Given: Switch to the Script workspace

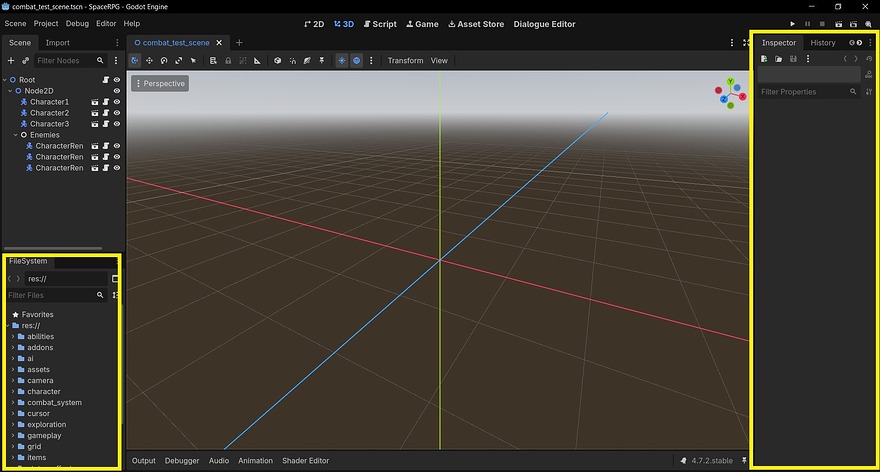Looking at the screenshot, I should click(380, 24).
